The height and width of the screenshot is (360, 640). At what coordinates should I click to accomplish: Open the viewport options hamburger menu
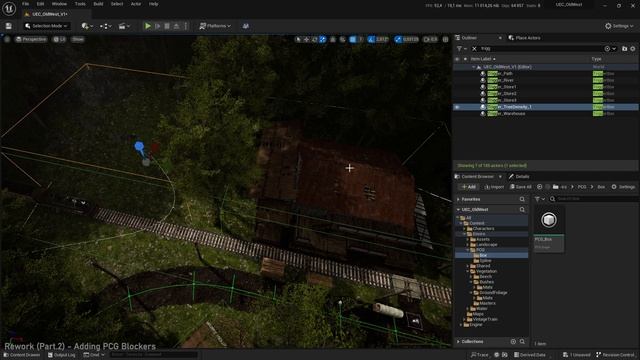click(7, 39)
